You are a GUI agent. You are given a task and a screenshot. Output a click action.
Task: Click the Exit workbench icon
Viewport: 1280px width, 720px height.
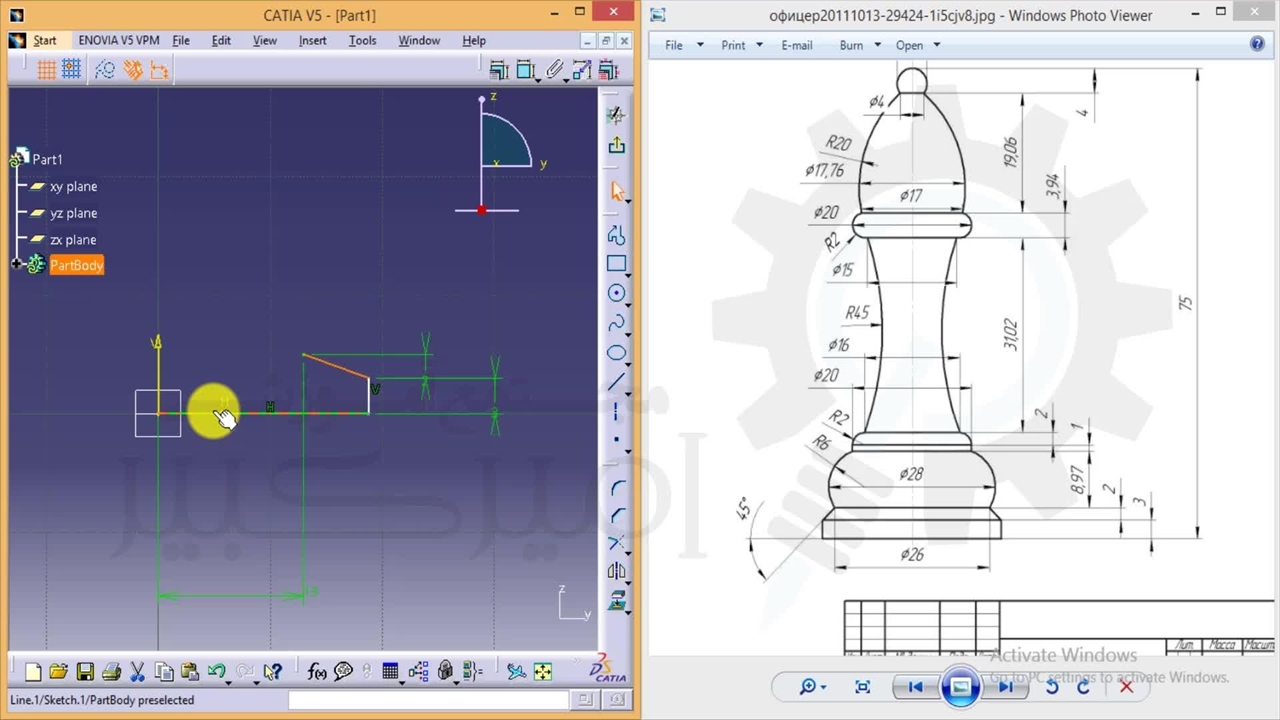616,145
